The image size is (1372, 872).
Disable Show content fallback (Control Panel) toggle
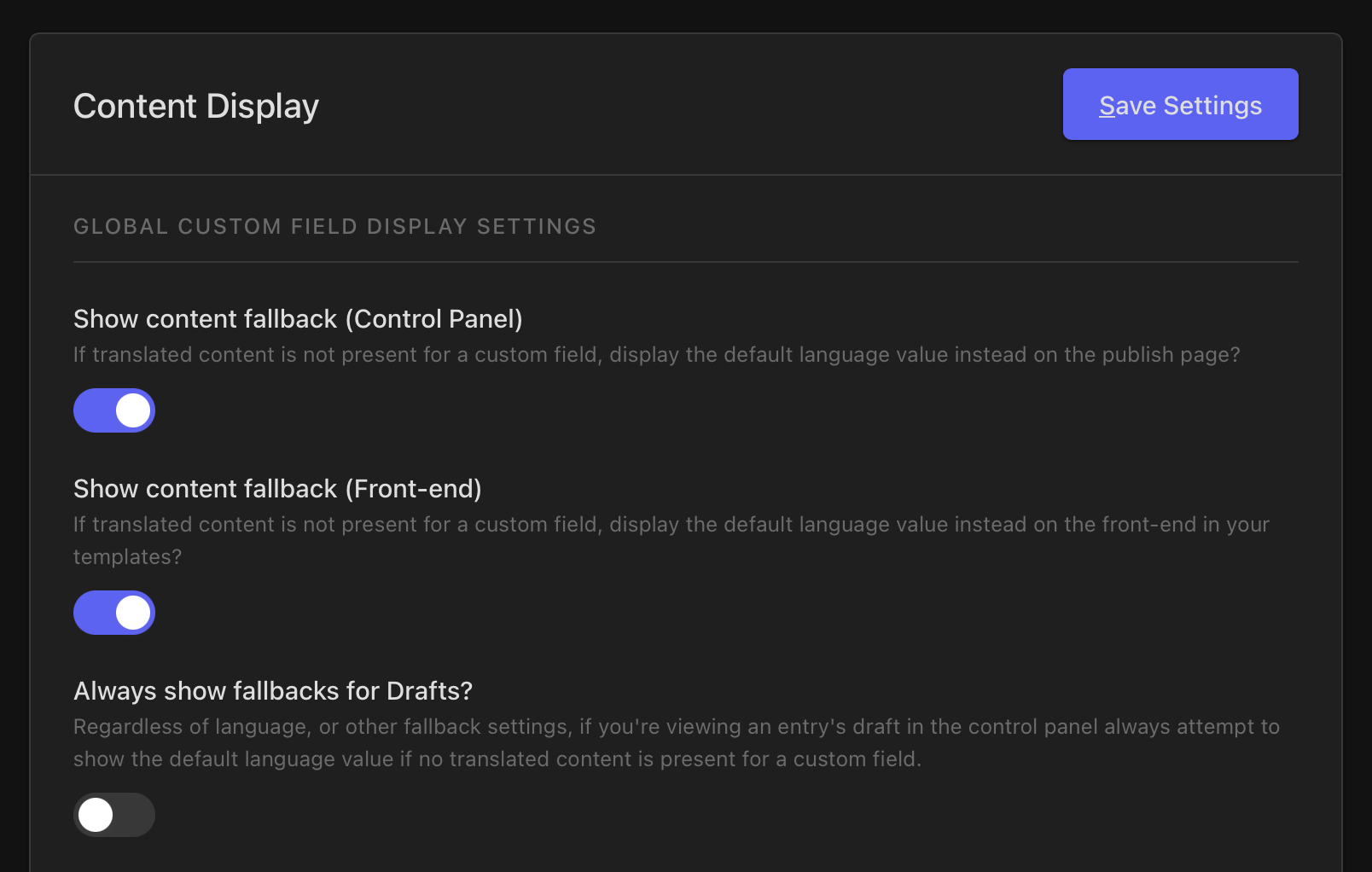click(x=114, y=410)
